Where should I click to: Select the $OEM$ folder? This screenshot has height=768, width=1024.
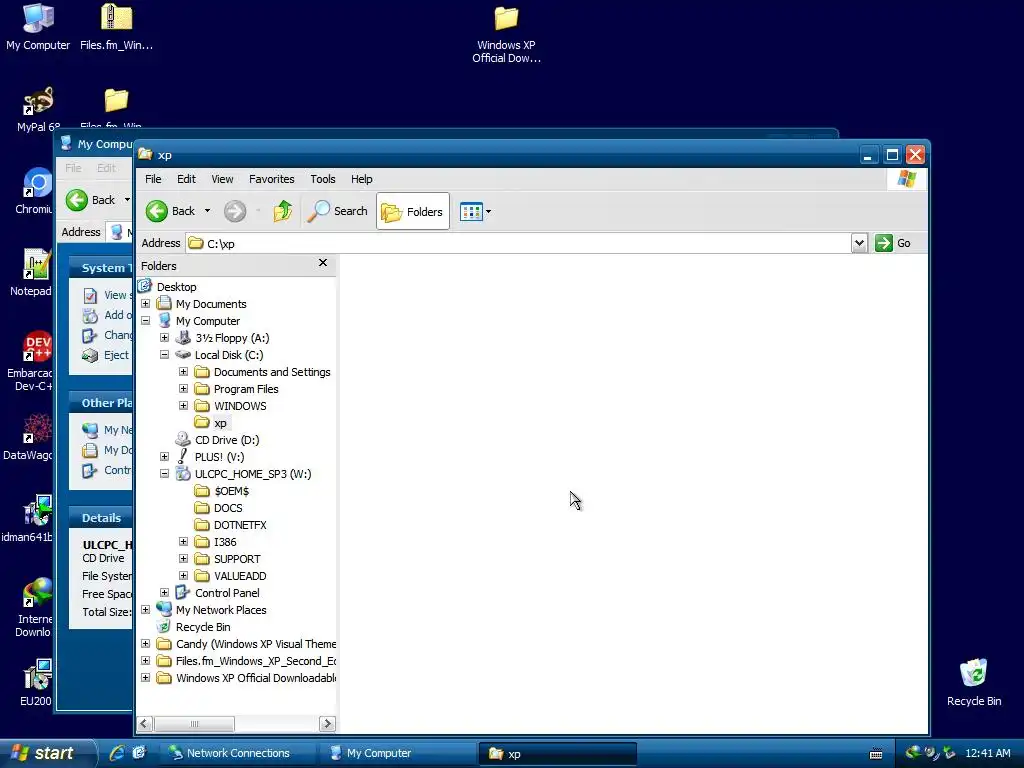[231, 491]
